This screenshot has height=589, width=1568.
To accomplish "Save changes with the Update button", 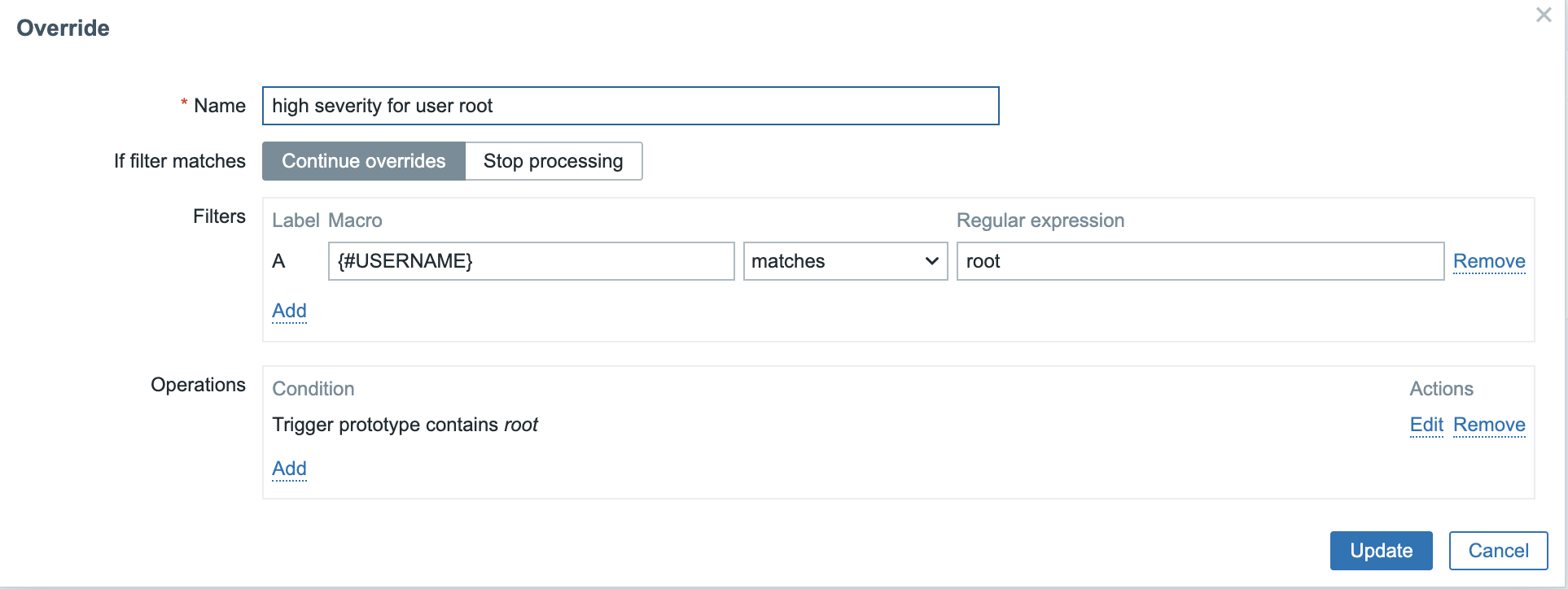I will click(x=1381, y=551).
